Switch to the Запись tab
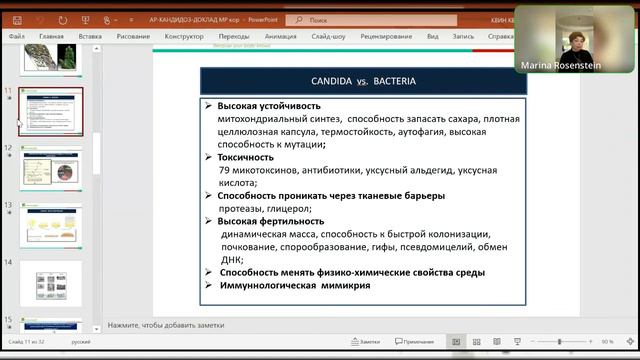 pos(463,36)
